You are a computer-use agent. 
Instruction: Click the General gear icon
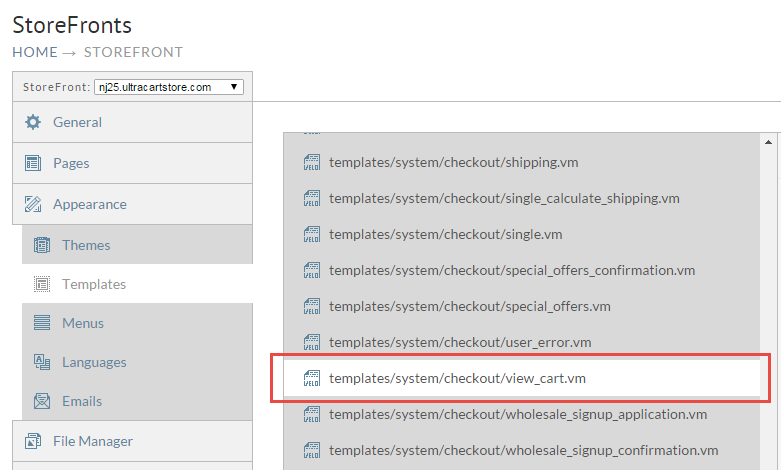point(33,122)
